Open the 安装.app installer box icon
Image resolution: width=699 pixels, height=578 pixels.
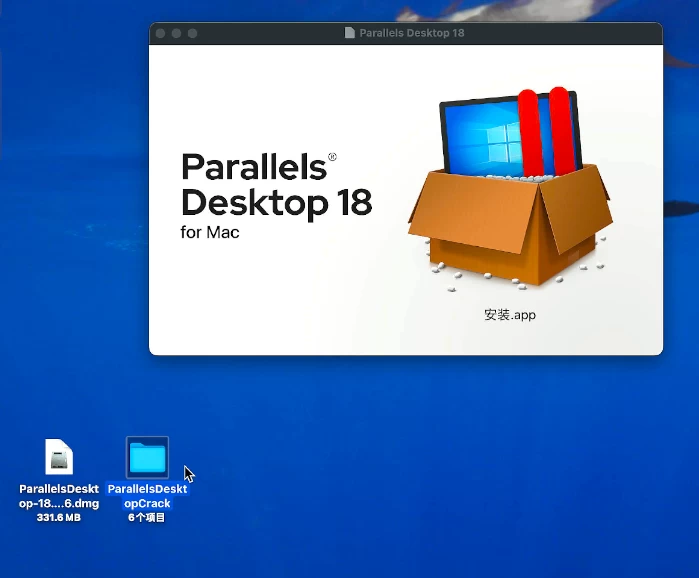[x=510, y=189]
